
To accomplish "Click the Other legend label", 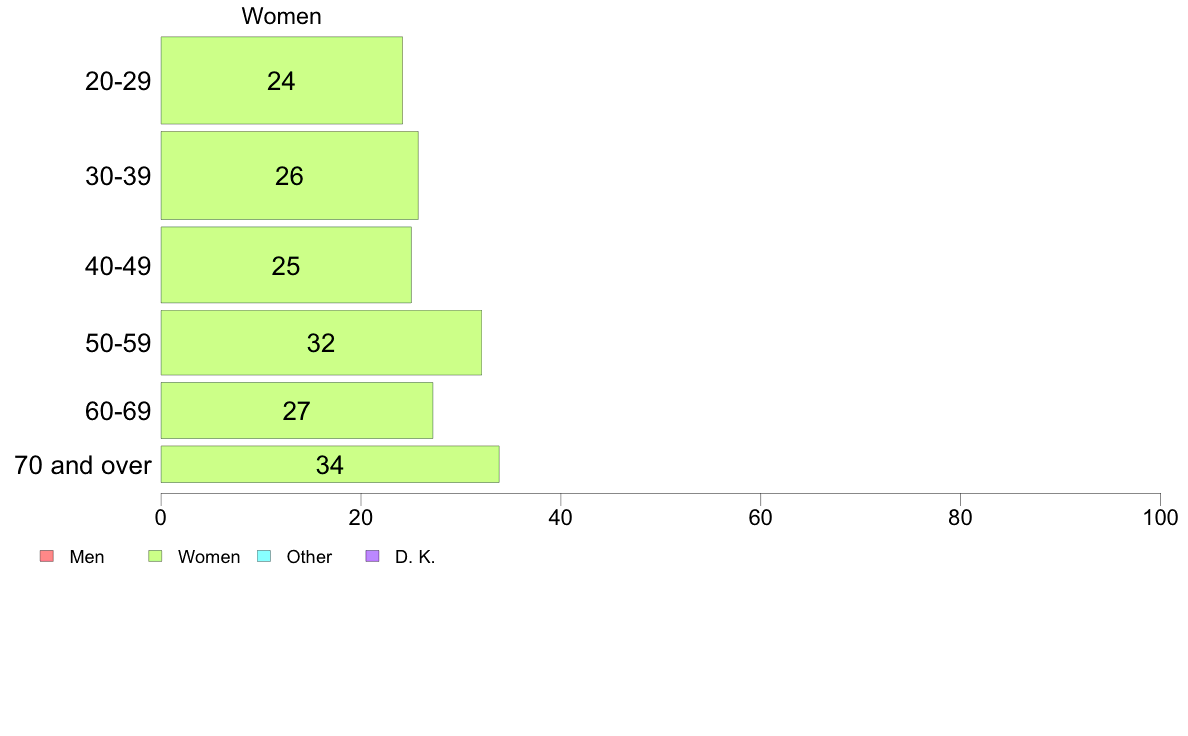I will pyautogui.click(x=309, y=557).
